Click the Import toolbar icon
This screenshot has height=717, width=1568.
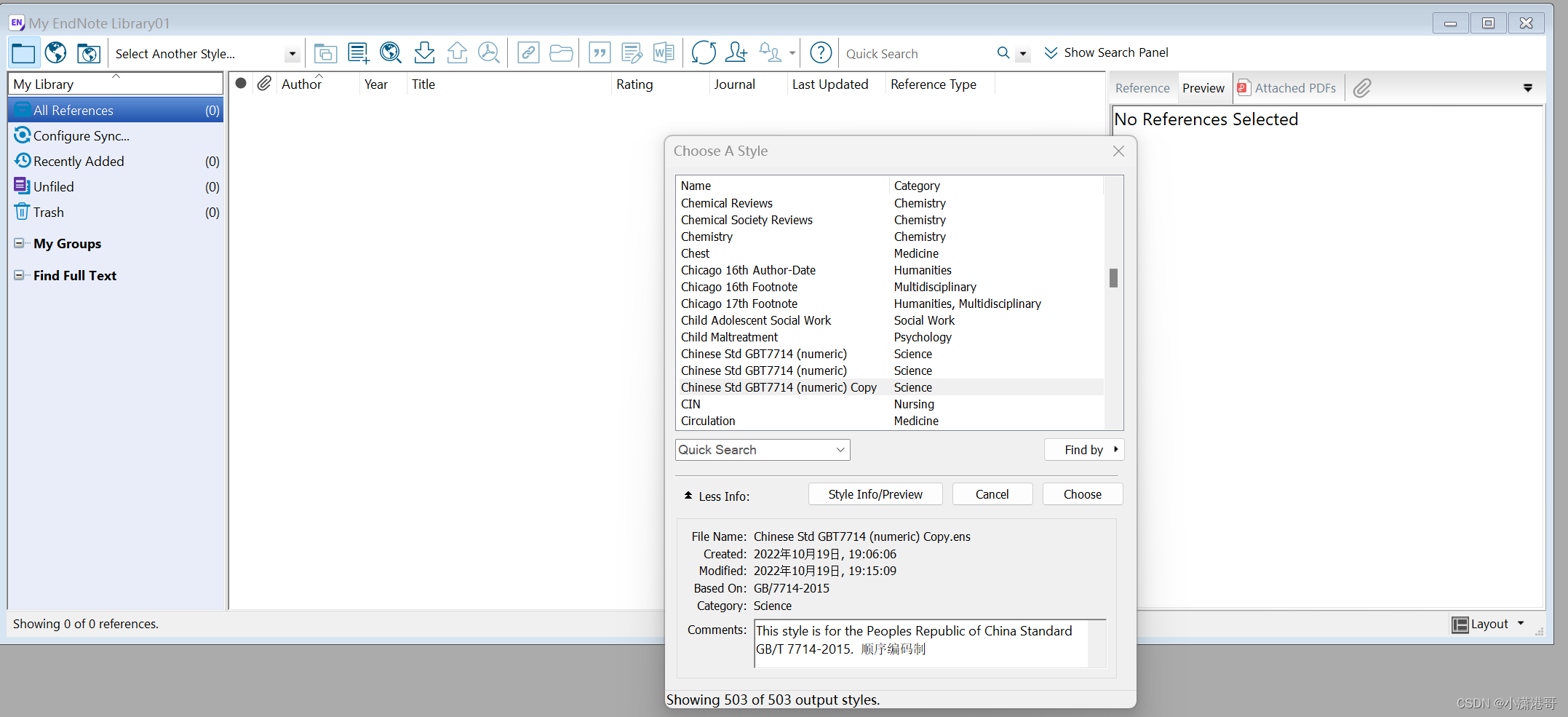(x=424, y=53)
